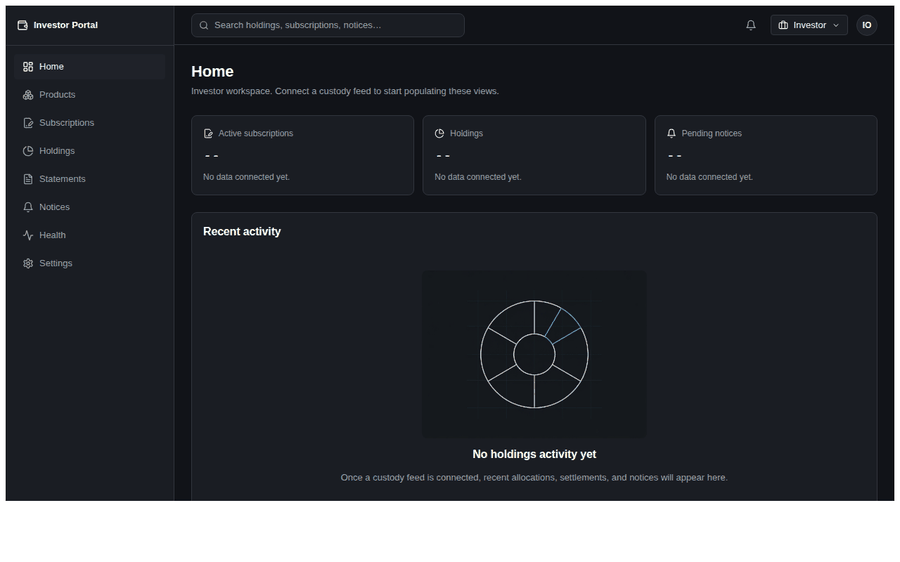Open Statements from sidebar
The height and width of the screenshot is (562, 900).
click(90, 179)
